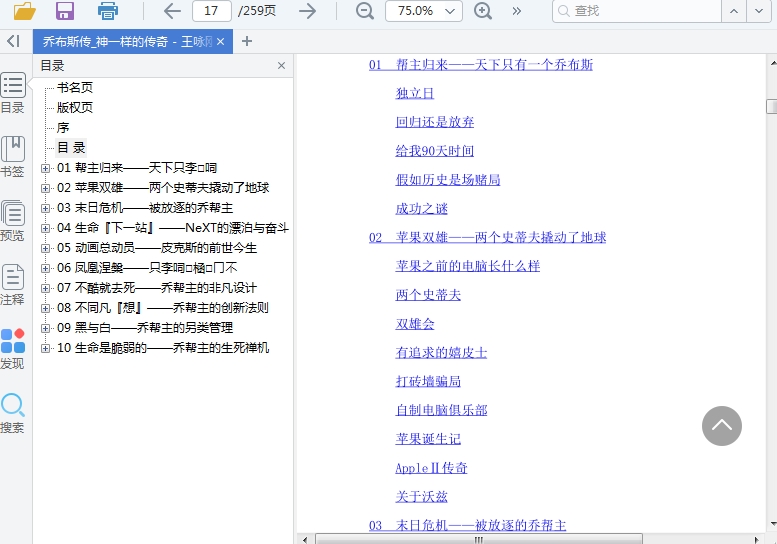Expand the 02 苹果双雄 tree node
Screen dimensions: 777x544
[45, 188]
